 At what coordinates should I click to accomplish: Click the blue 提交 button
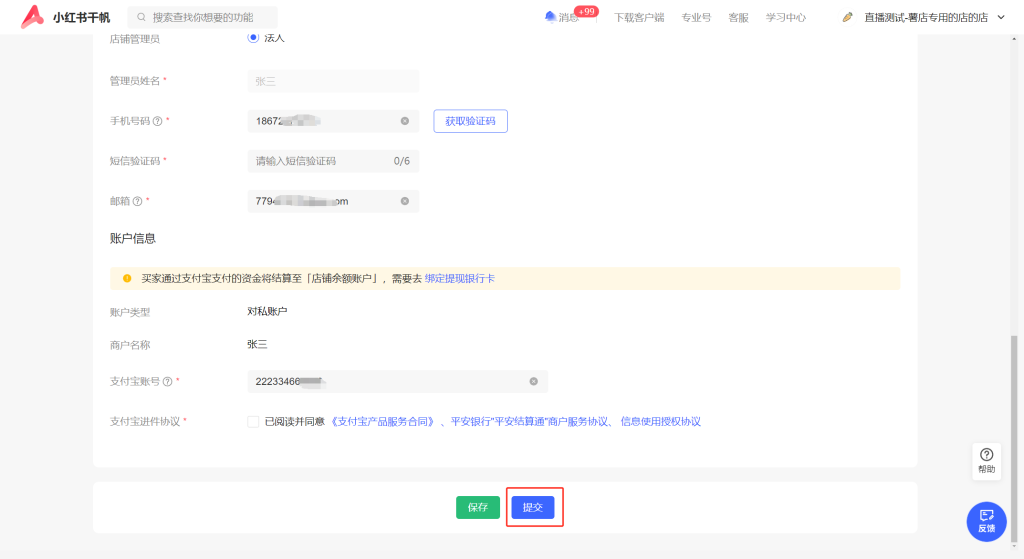point(533,507)
